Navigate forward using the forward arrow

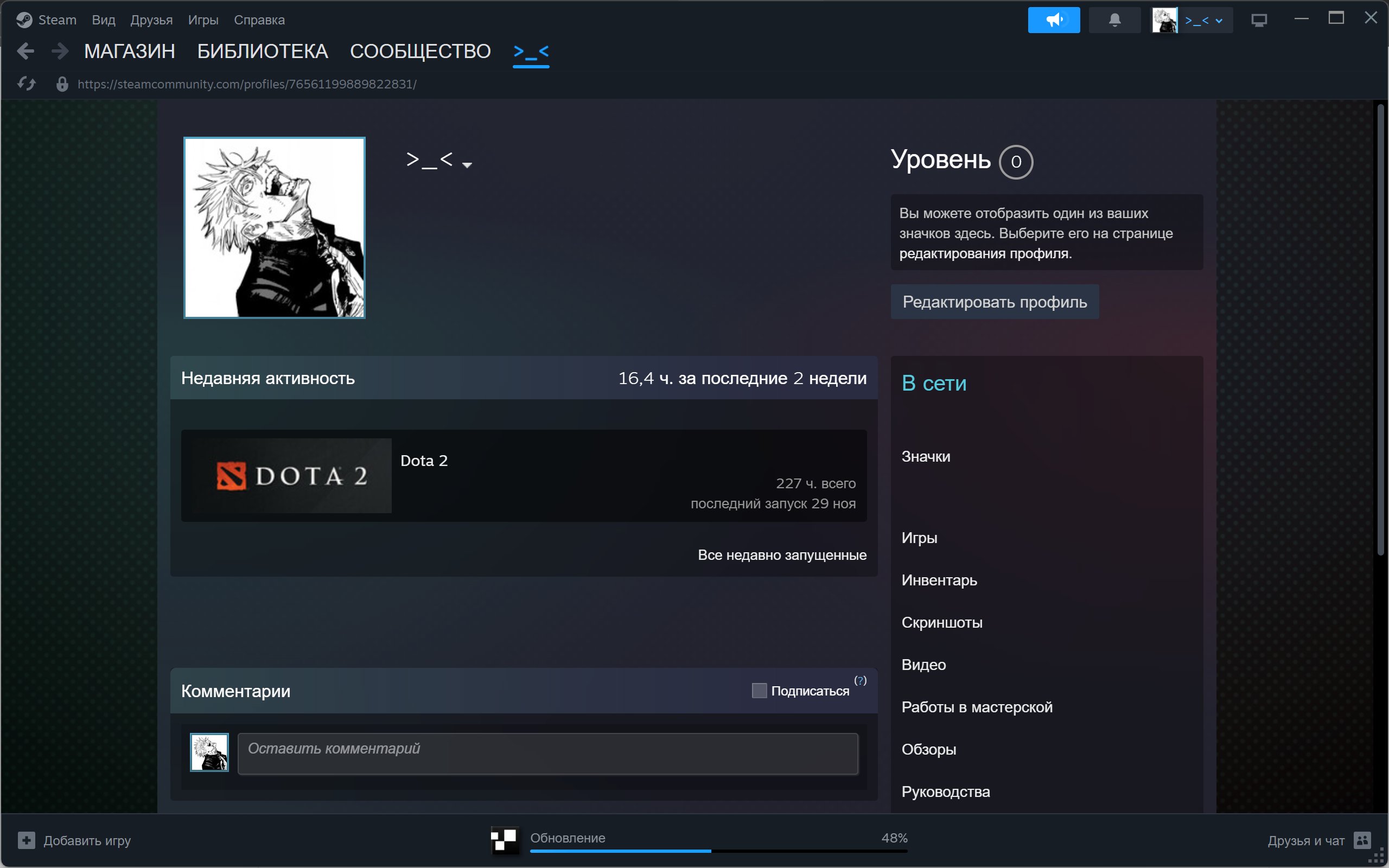59,51
